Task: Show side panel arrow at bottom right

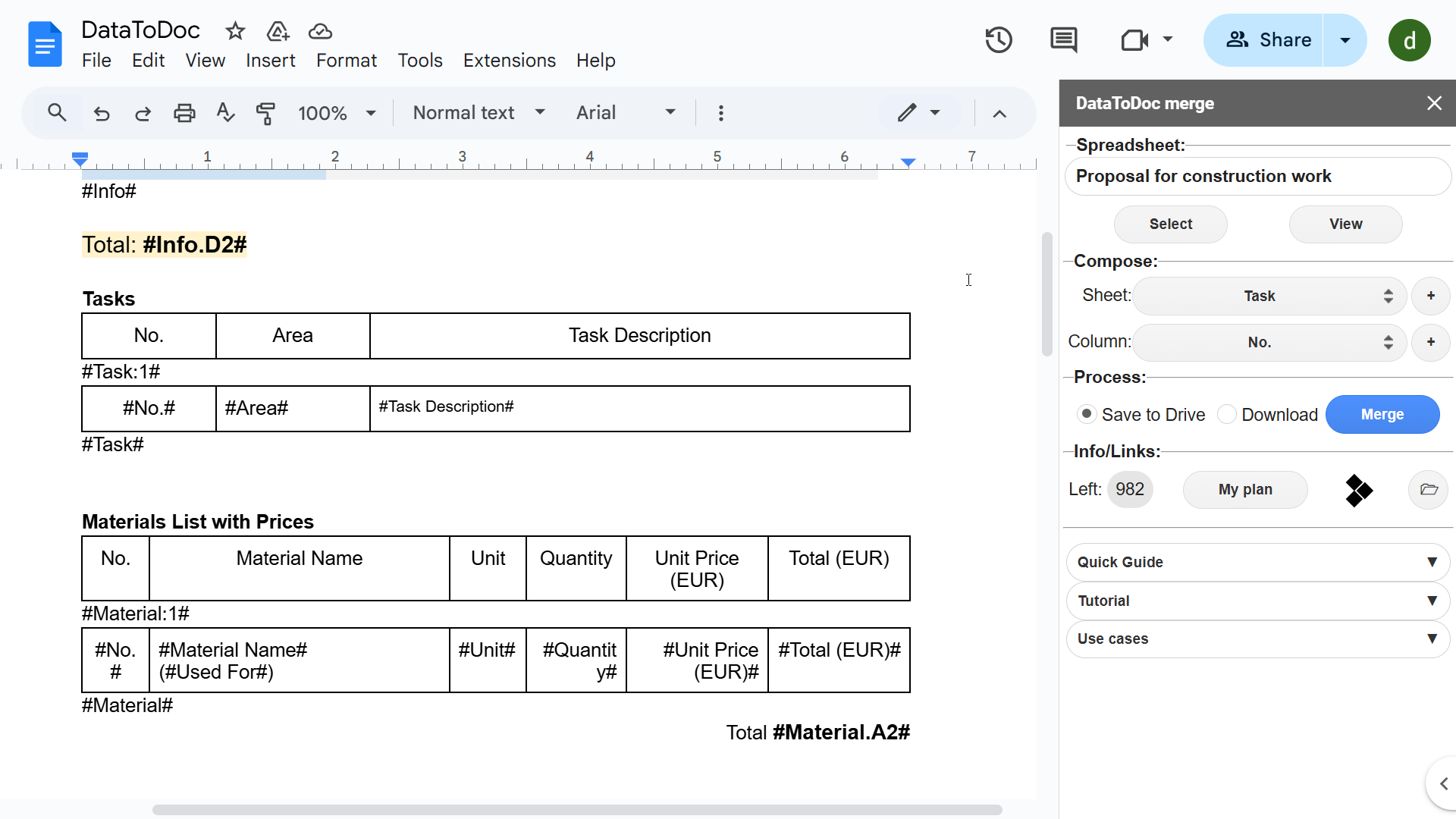Action: pos(1443,783)
